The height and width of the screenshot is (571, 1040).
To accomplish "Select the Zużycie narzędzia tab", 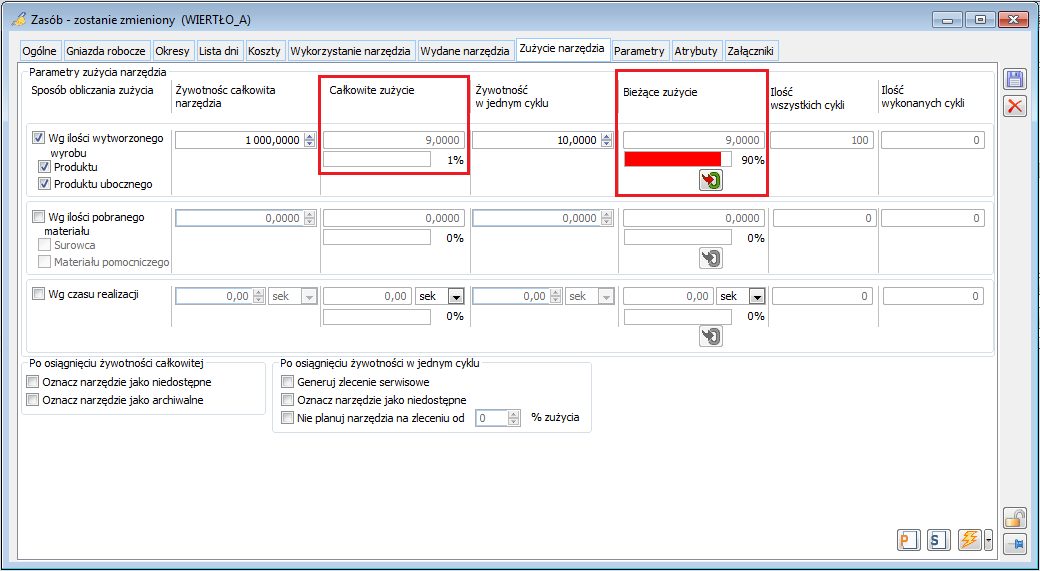I will point(562,49).
